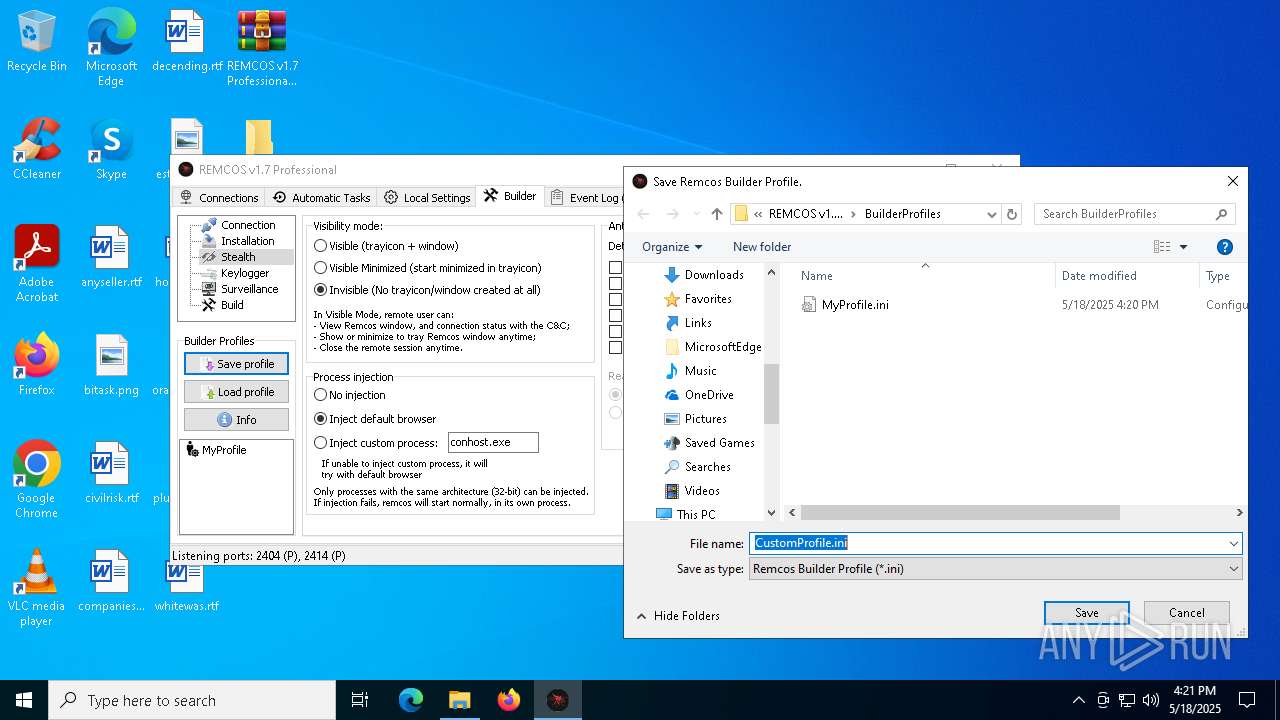This screenshot has height=720, width=1280.
Task: Select Keylogger in the builder tree
Action: (x=245, y=273)
